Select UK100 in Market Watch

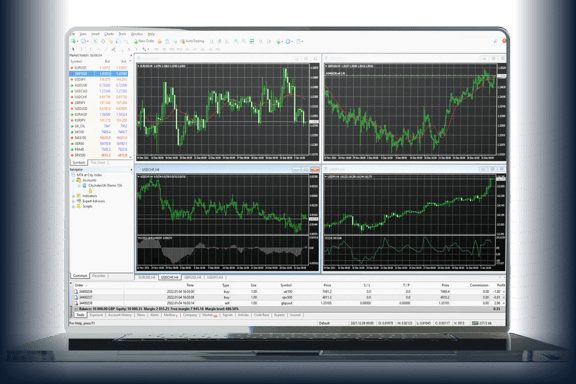99,132
